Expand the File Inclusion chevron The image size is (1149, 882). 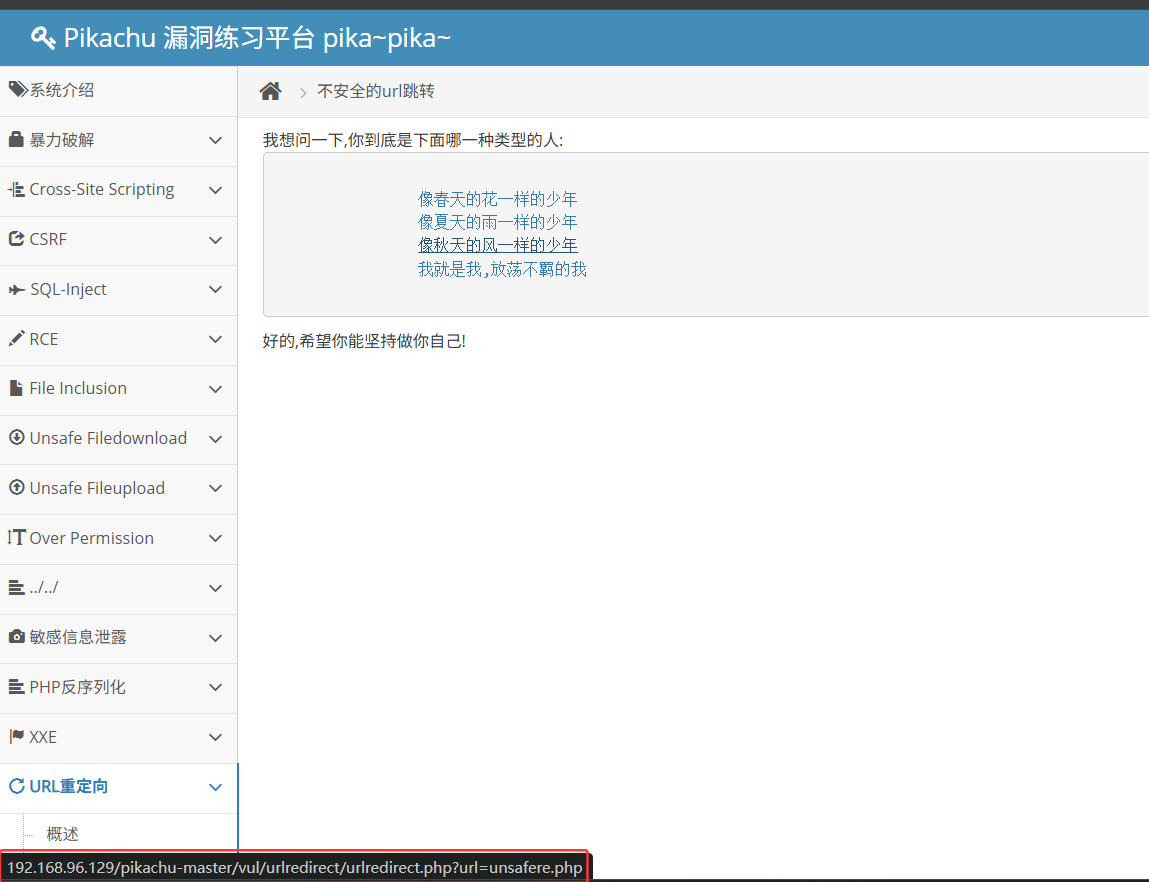(215, 389)
